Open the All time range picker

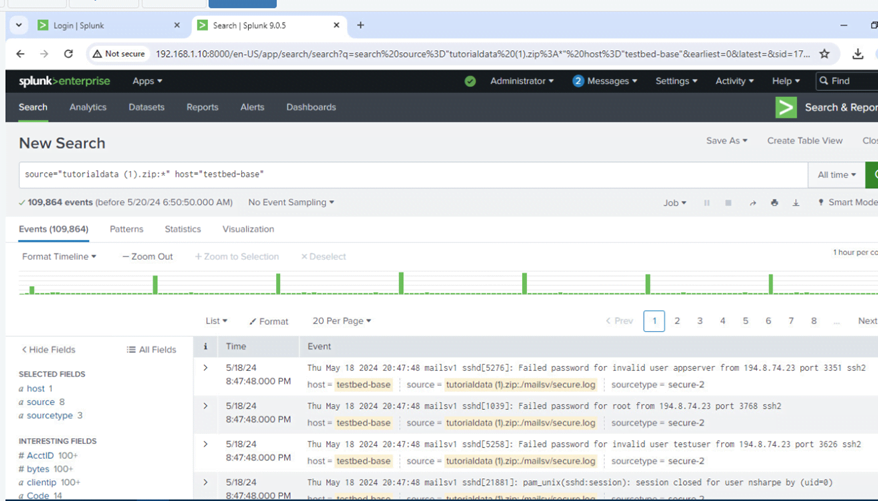pyautogui.click(x=837, y=175)
